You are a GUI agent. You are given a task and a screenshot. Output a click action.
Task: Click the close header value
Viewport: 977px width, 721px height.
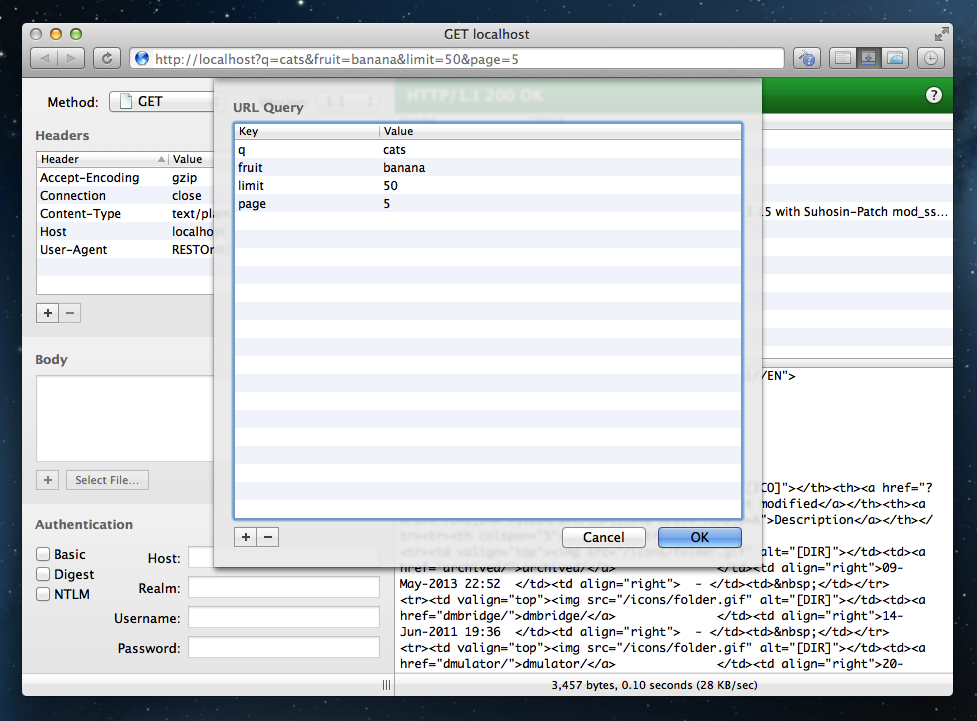click(x=186, y=196)
